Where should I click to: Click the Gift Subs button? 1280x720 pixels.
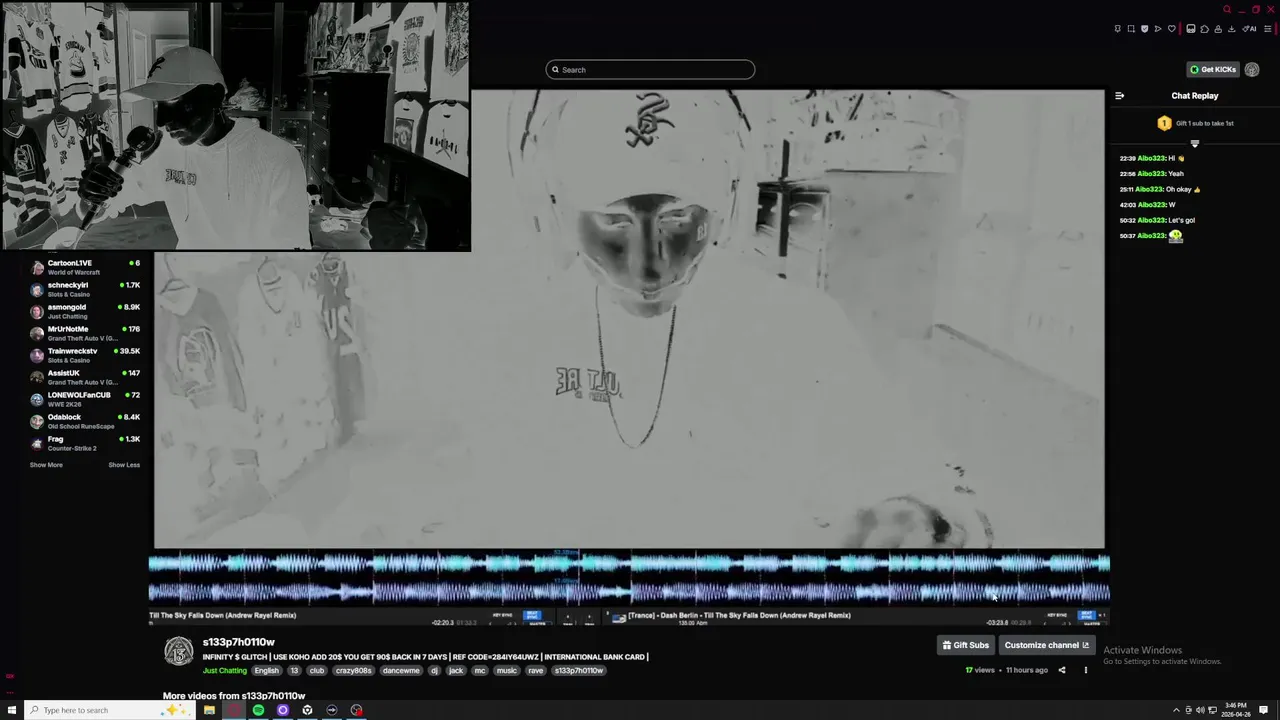[965, 645]
